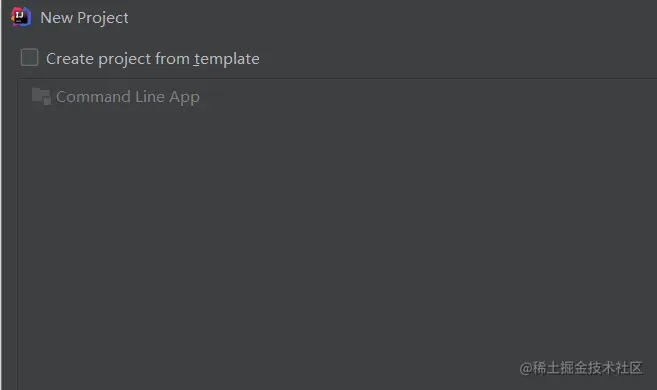Click the word "Create" next to the checkbox
657x390 pixels.
click(x=70, y=59)
